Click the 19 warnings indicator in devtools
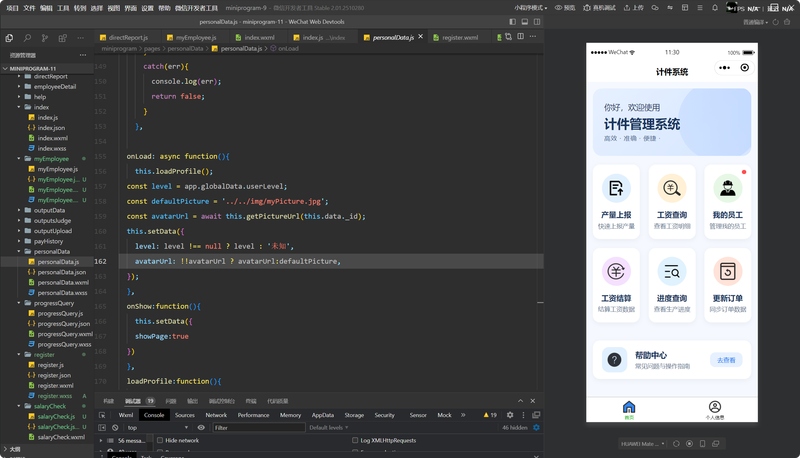Screen dimensions: 800x458 click(490, 415)
